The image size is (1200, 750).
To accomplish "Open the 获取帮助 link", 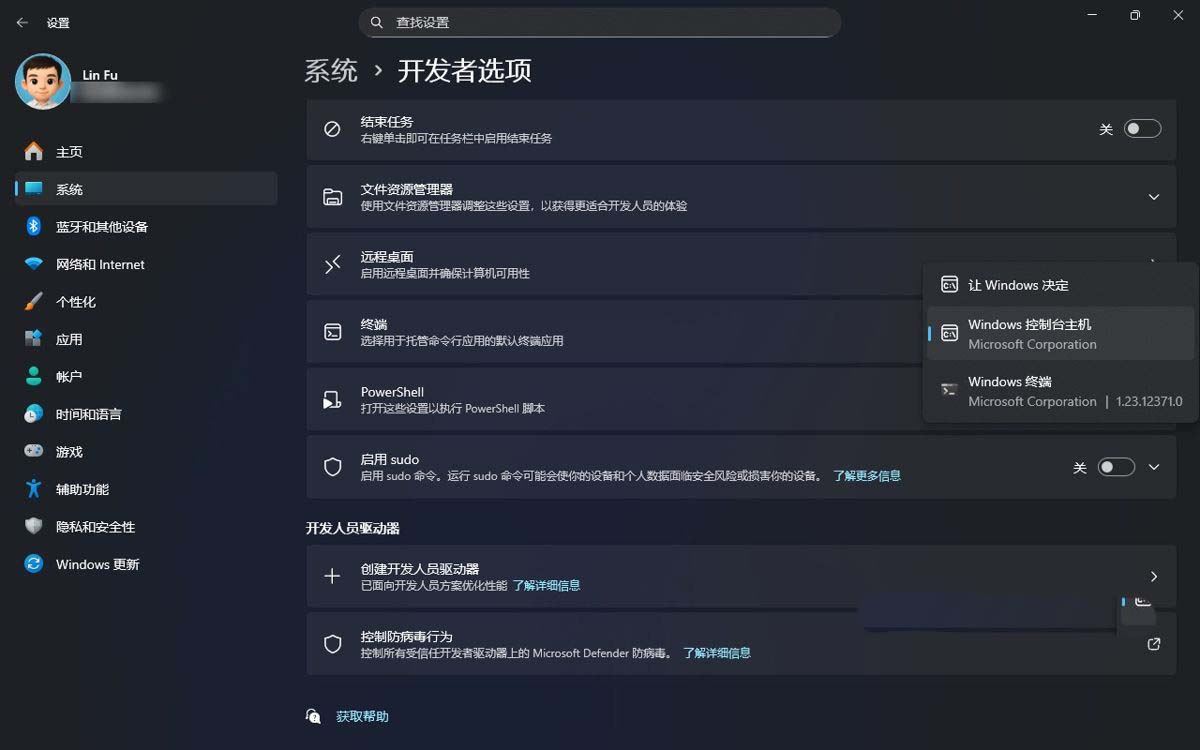I will (362, 716).
